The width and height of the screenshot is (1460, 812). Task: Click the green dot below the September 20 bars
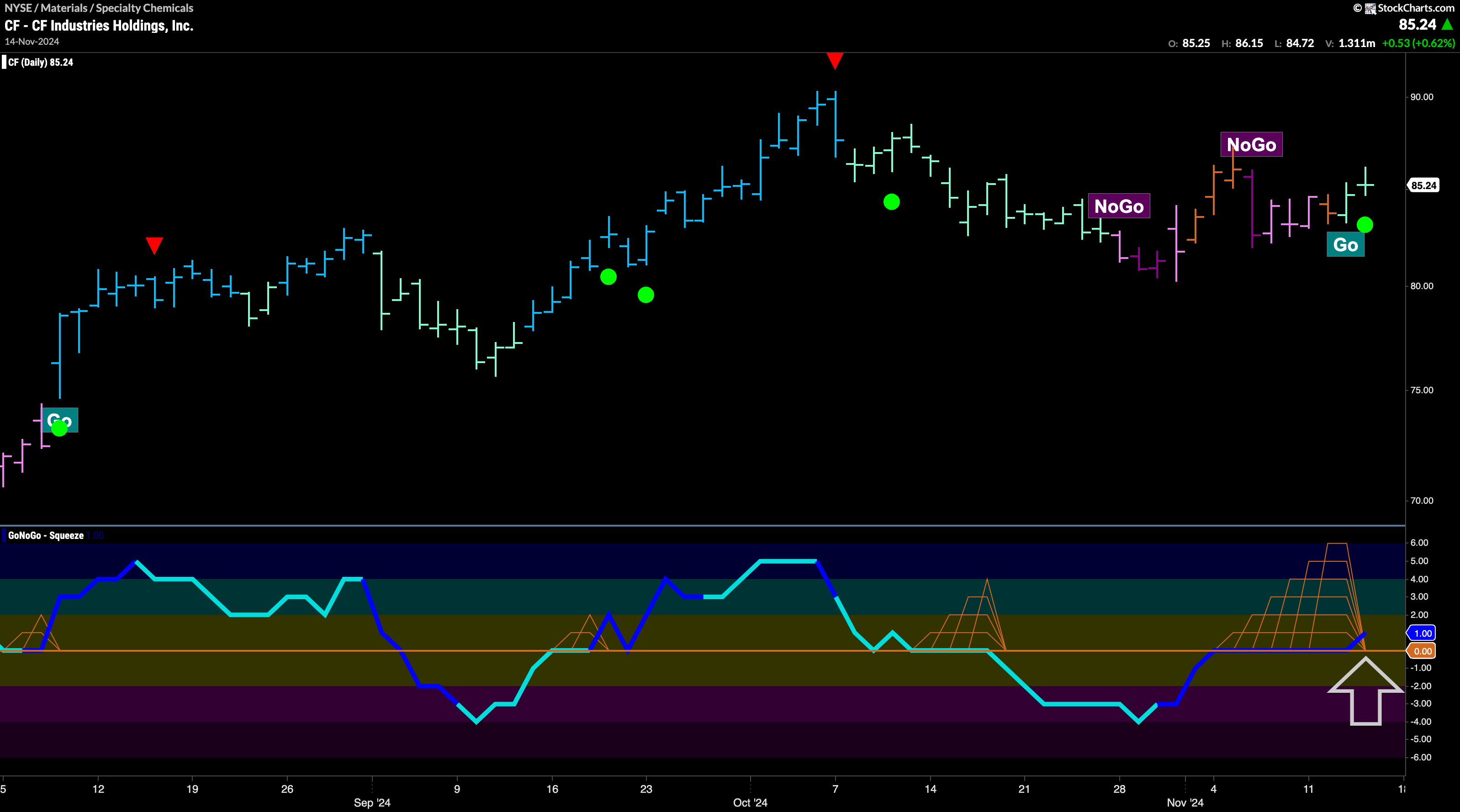point(608,276)
